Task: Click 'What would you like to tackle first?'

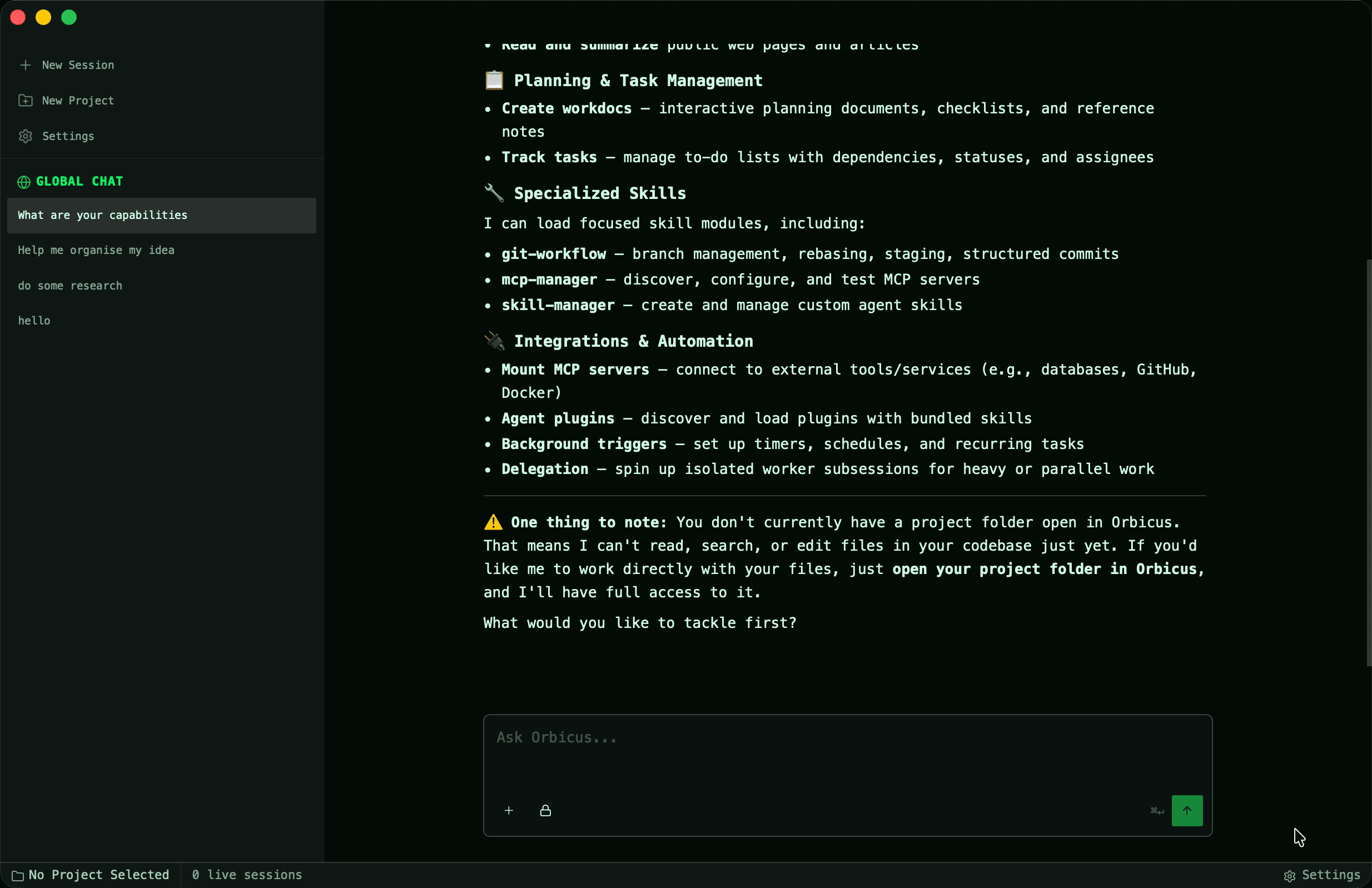Action: pyautogui.click(x=639, y=622)
